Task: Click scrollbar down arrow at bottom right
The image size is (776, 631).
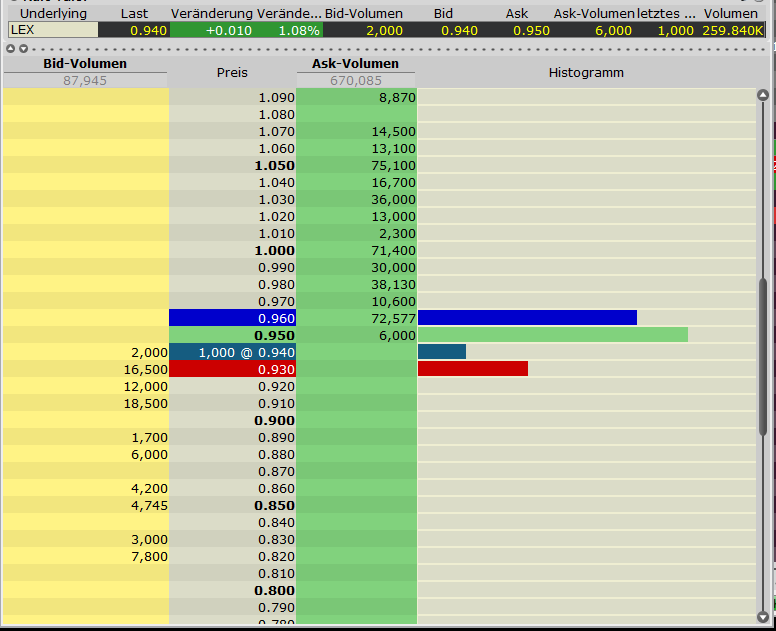Action: (x=763, y=617)
